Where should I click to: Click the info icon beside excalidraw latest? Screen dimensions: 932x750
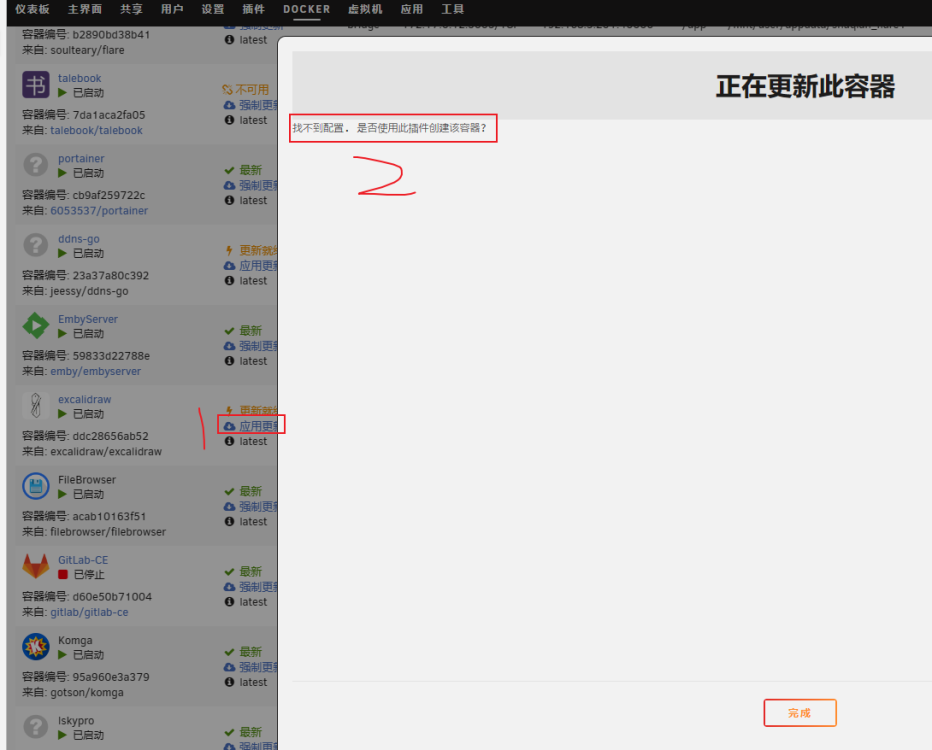(x=229, y=441)
